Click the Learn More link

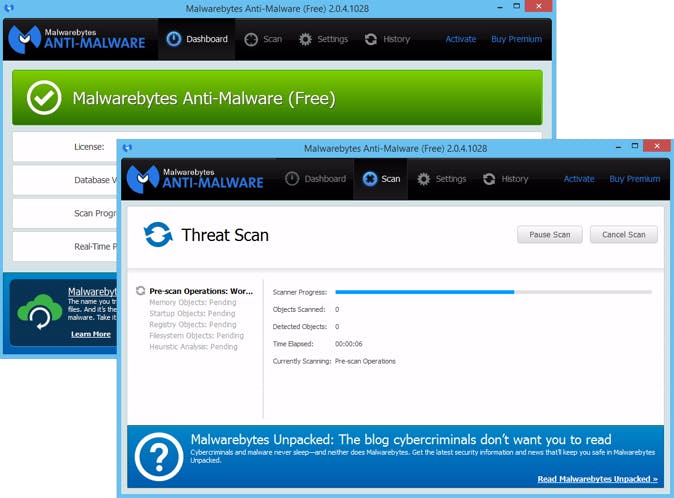tap(91, 334)
